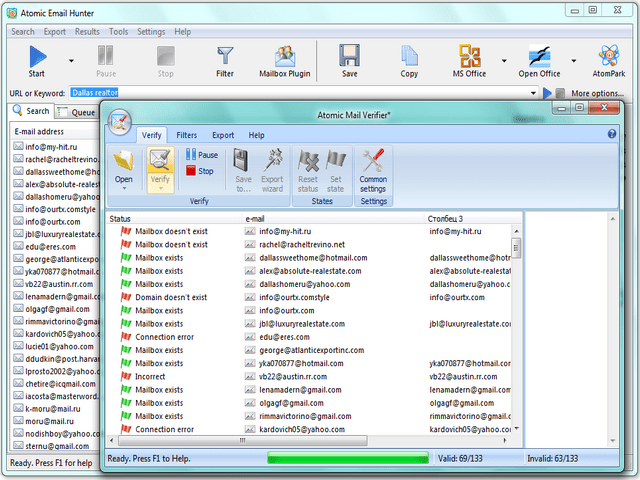Expand the MS Office export dropdown arrow
Image resolution: width=640 pixels, height=480 pixels.
[503, 60]
